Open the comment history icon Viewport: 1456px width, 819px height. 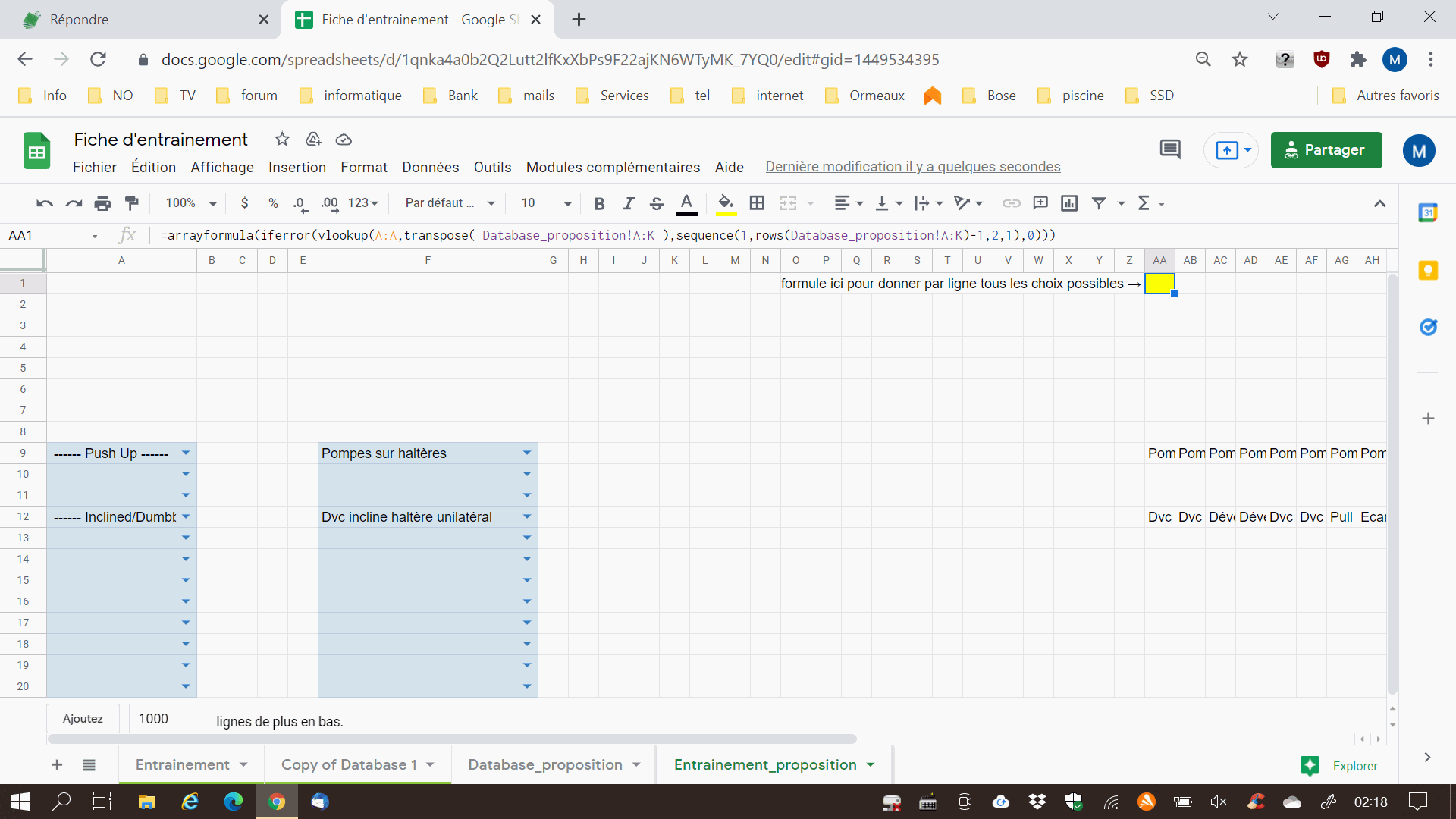click(1170, 150)
